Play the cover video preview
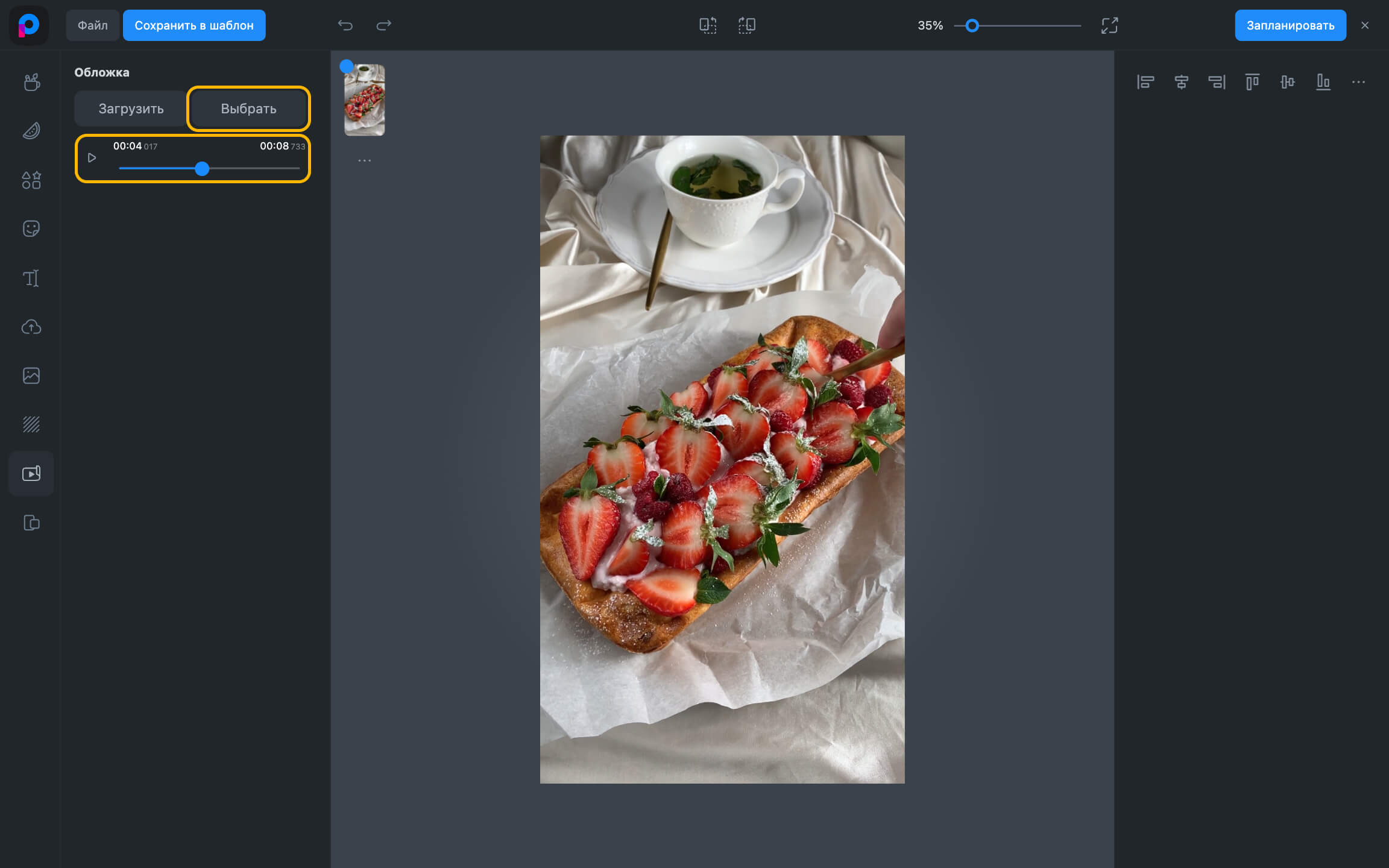Screen dimensions: 1389x868 point(92,158)
